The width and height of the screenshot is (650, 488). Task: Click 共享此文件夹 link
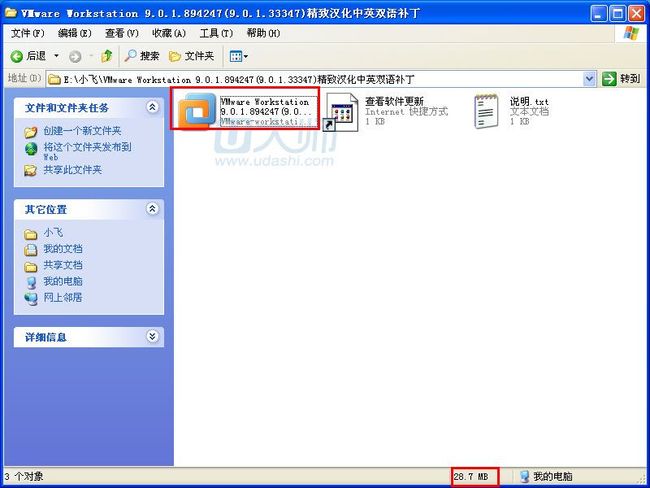pyautogui.click(x=73, y=170)
